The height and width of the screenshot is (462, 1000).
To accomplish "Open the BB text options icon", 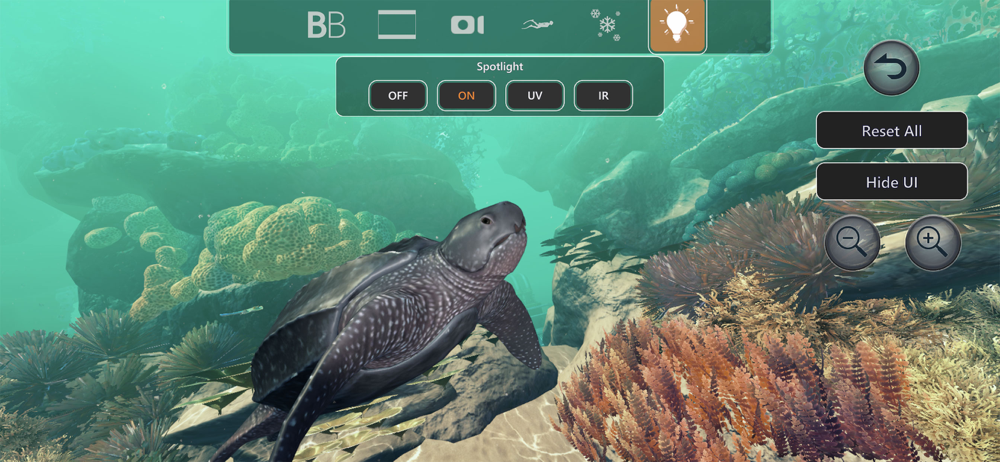I will (x=326, y=25).
